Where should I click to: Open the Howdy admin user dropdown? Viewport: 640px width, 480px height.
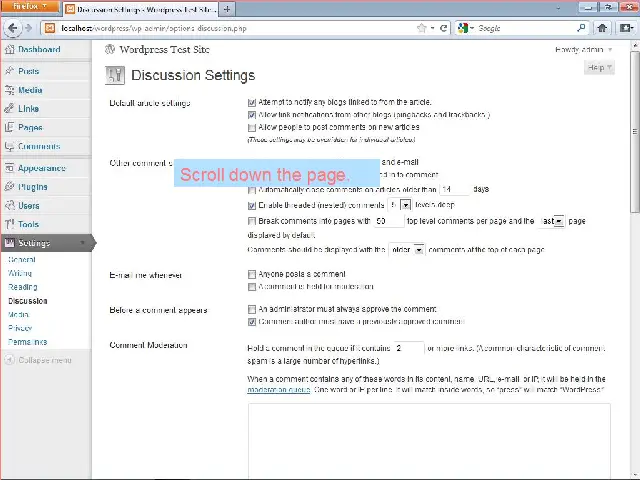[x=584, y=50]
